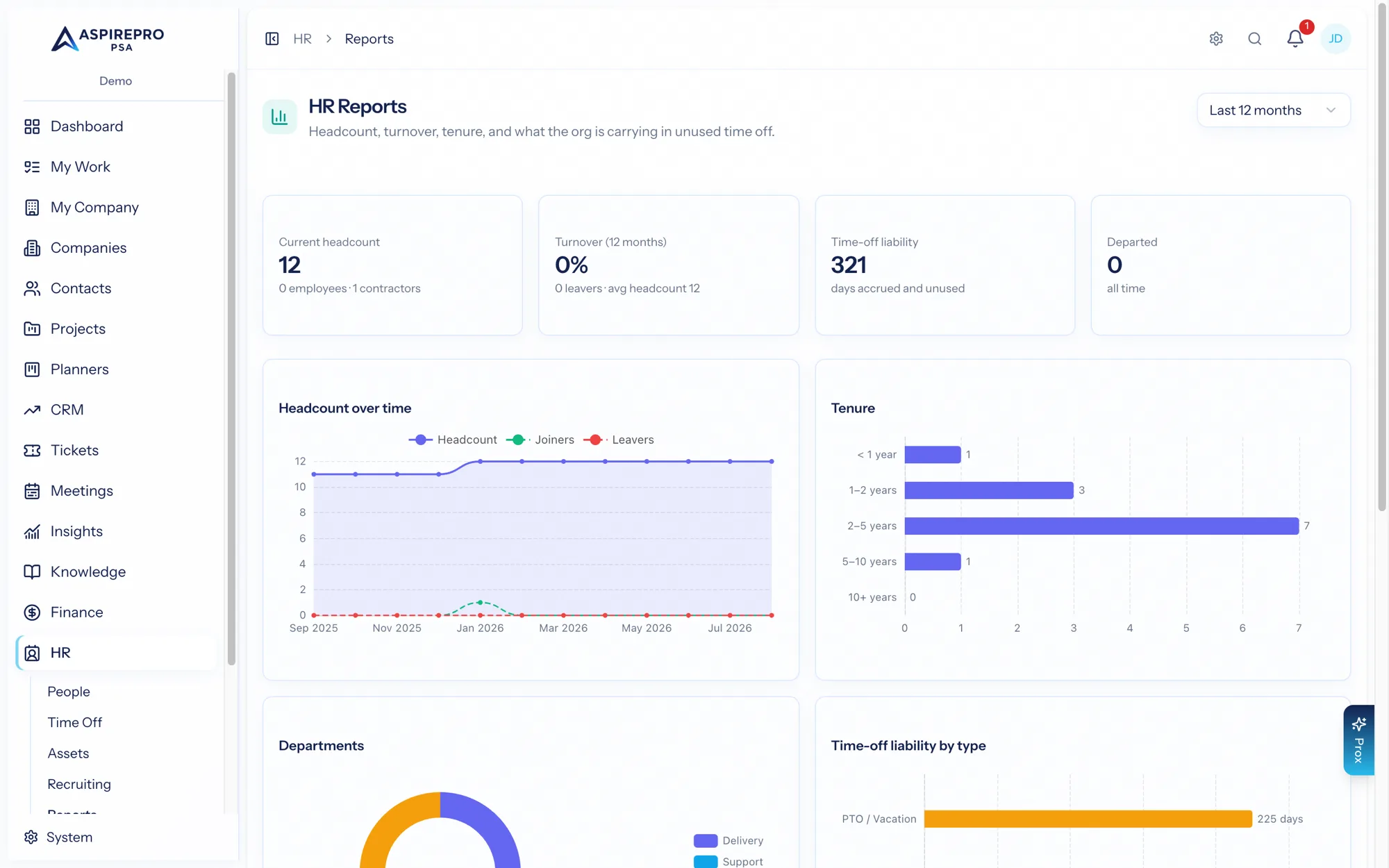This screenshot has width=1389, height=868.
Task: Open the Prox assistant tab
Action: [1358, 740]
